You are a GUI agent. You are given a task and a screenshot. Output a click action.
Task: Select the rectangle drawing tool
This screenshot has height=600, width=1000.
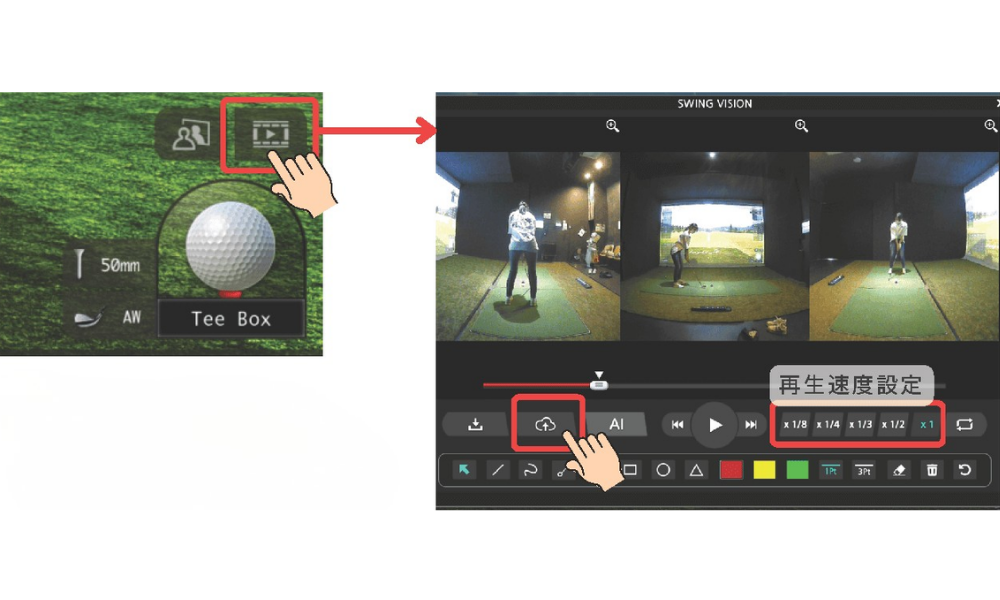[x=630, y=471]
